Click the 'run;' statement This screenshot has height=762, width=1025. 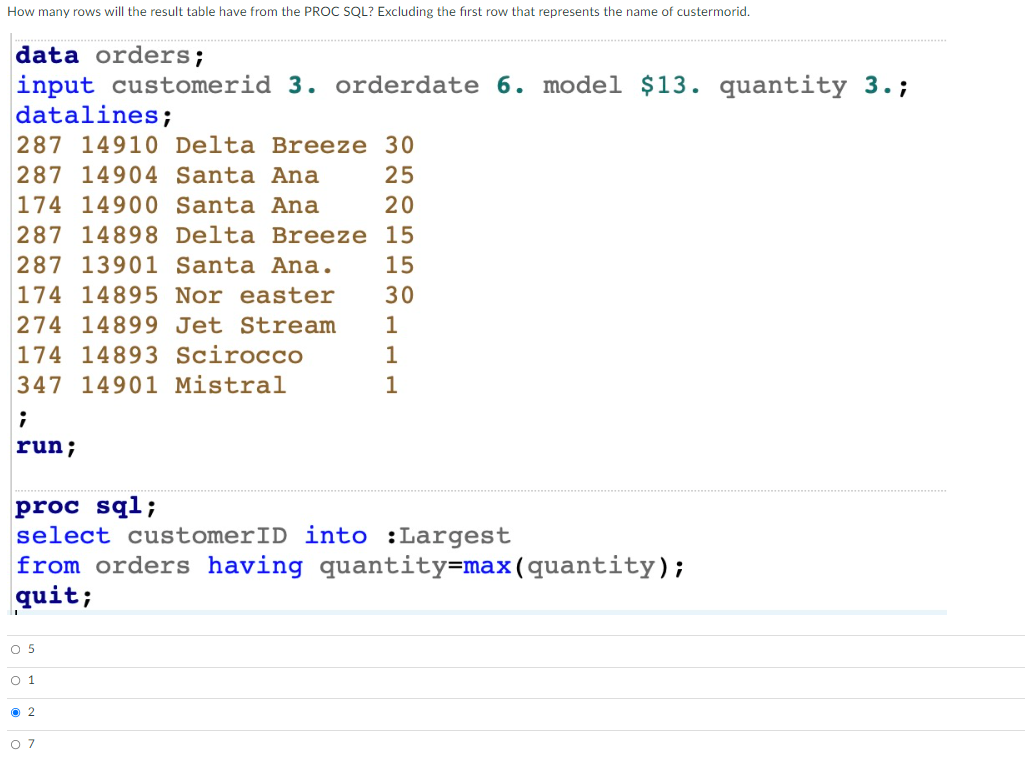[x=46, y=446]
